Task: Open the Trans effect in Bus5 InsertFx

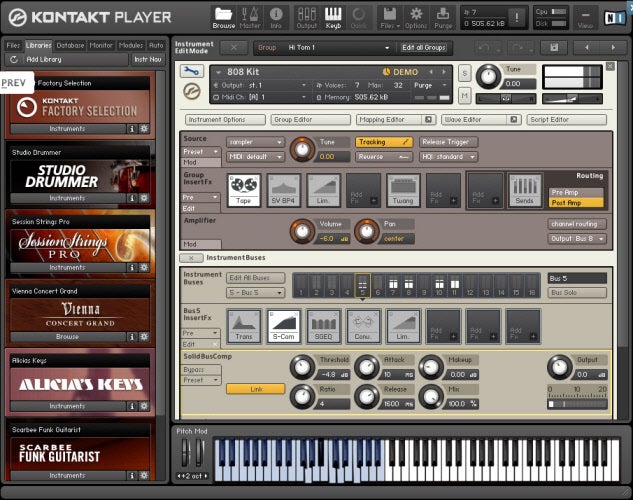Action: coord(243,326)
